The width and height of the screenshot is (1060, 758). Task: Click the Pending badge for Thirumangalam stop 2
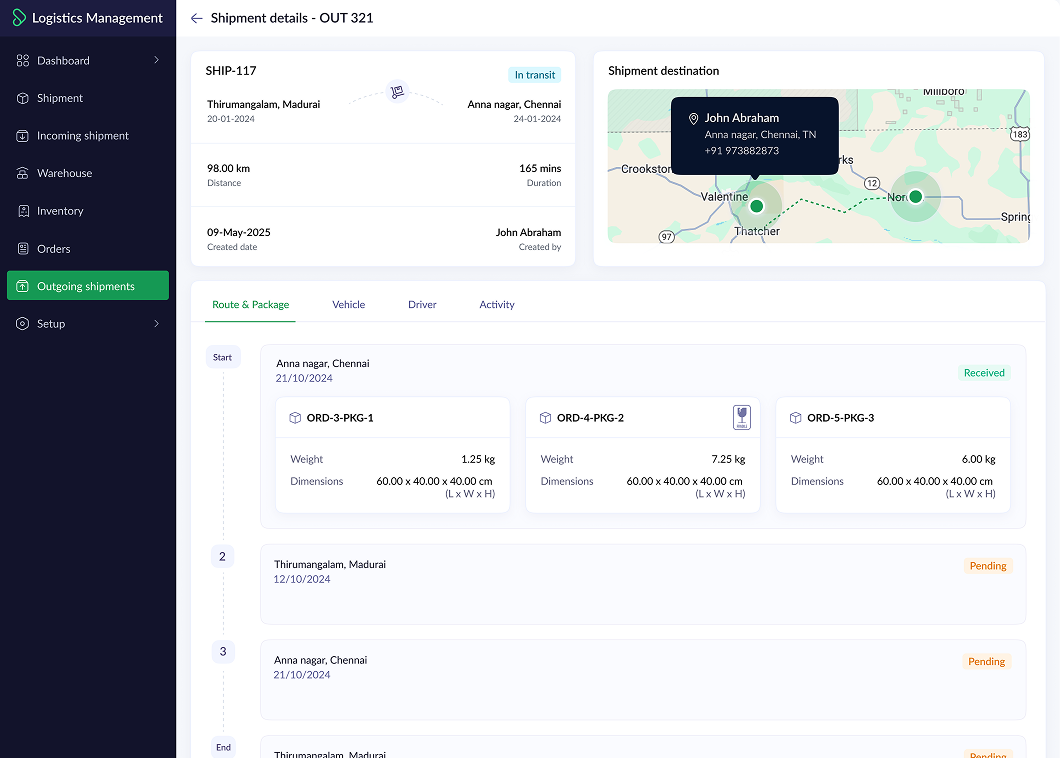(988, 566)
